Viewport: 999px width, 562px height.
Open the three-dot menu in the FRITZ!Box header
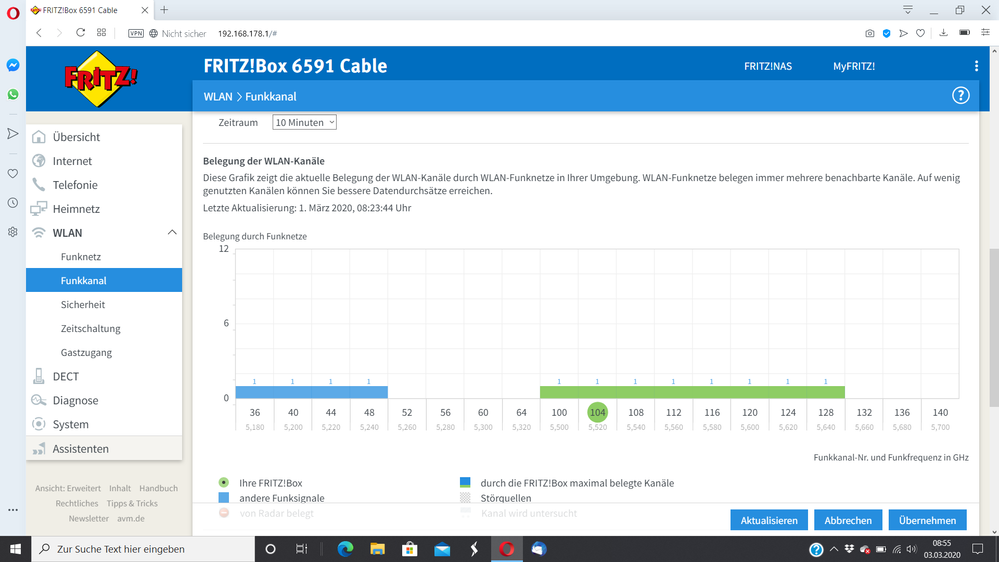[x=976, y=66]
